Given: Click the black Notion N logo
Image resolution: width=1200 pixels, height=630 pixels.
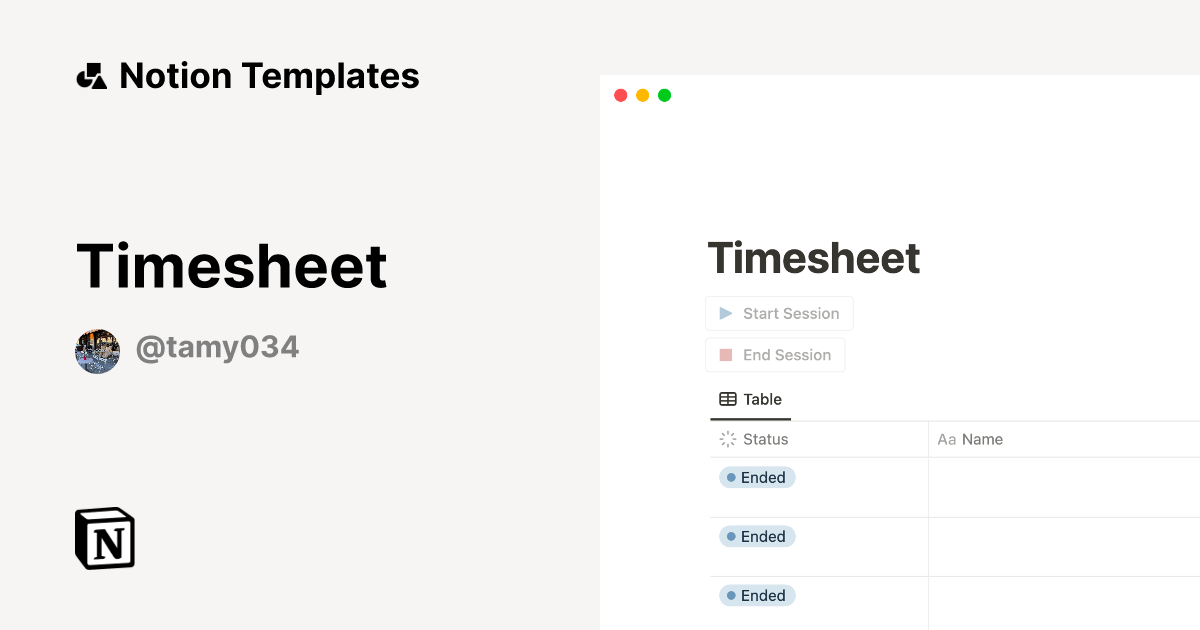Looking at the screenshot, I should (x=103, y=538).
